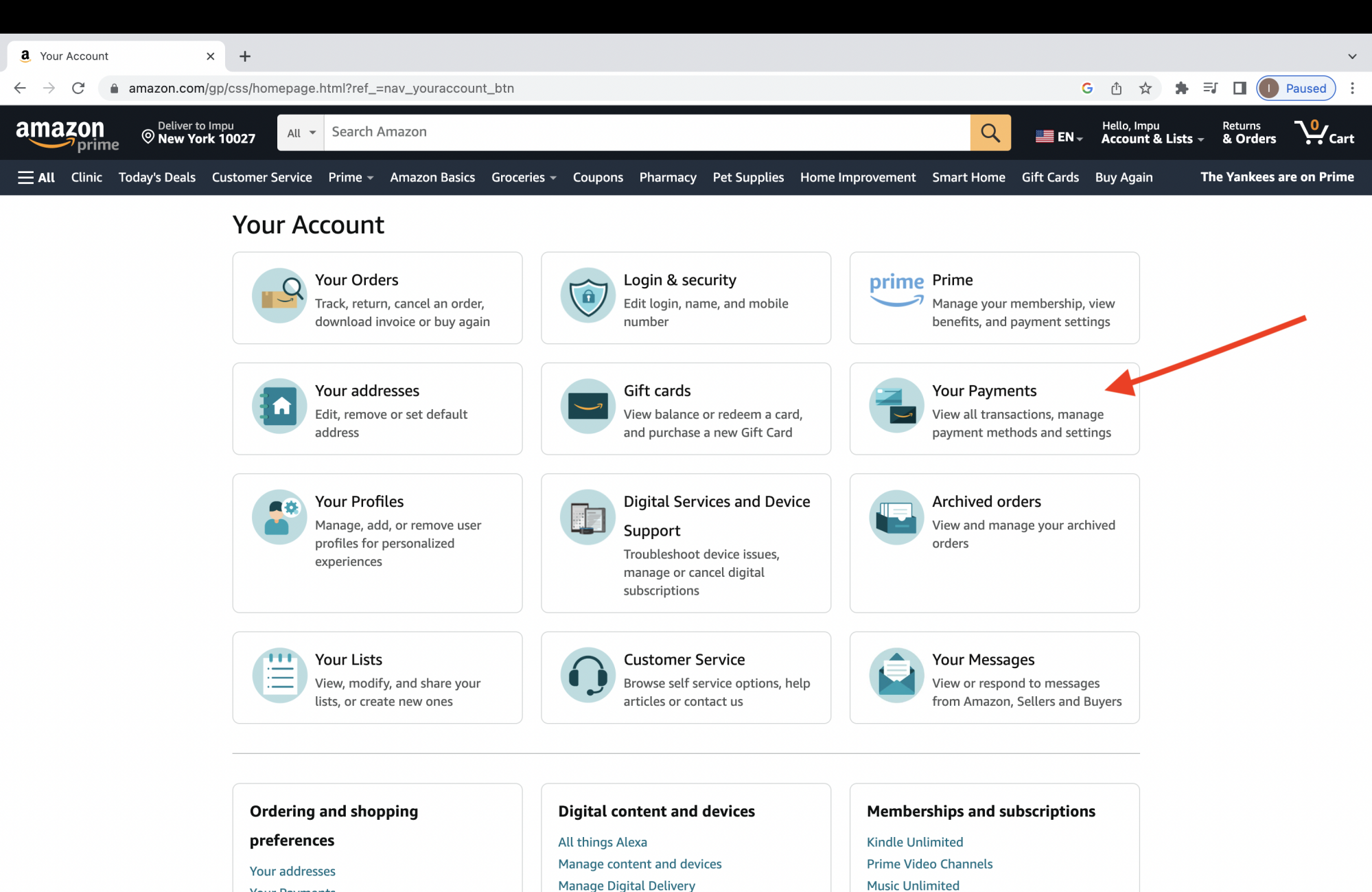Click the Returns & Orders button
Image resolution: width=1372 pixels, height=892 pixels.
coord(1248,131)
